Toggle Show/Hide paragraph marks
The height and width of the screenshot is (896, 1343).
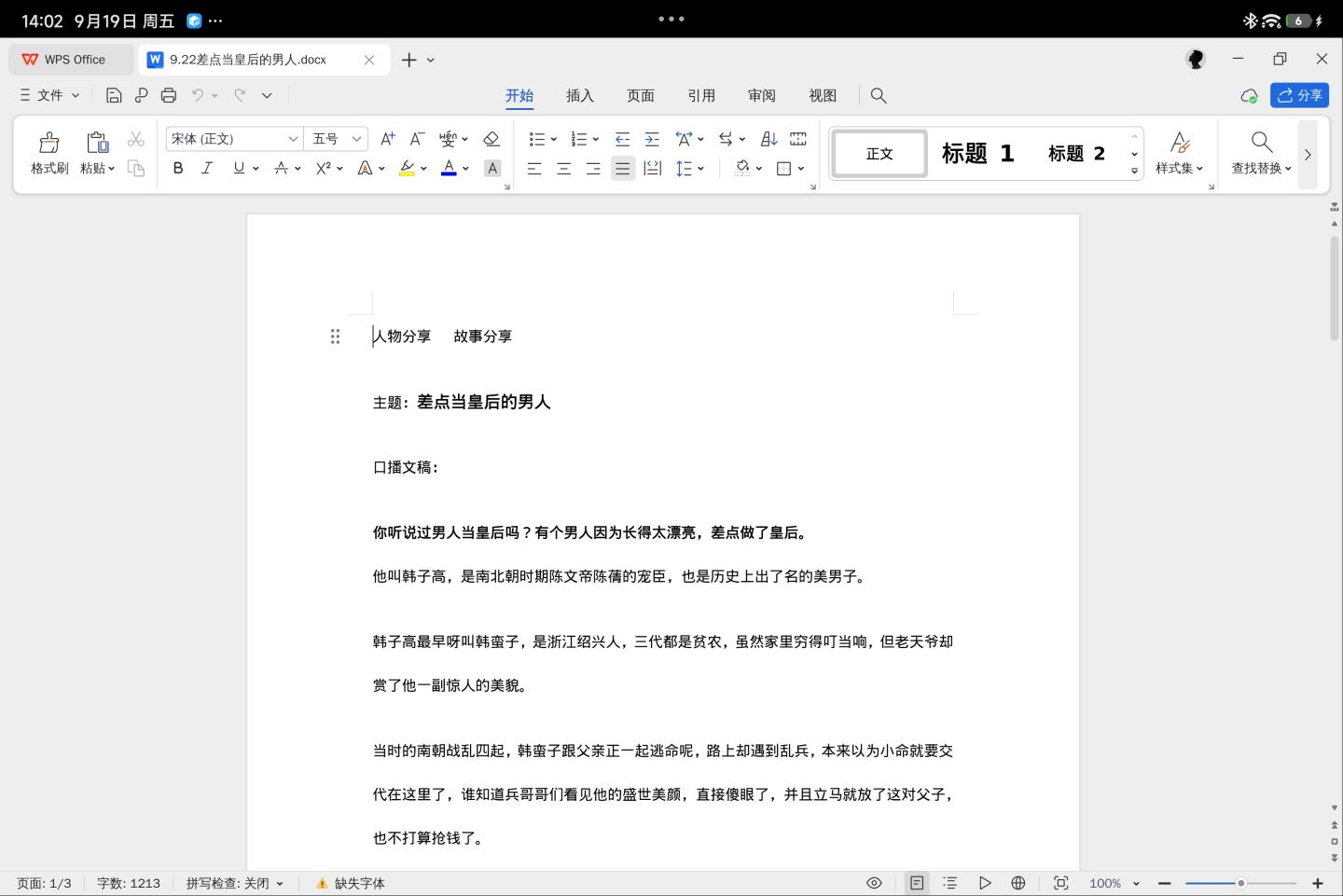pos(798,138)
